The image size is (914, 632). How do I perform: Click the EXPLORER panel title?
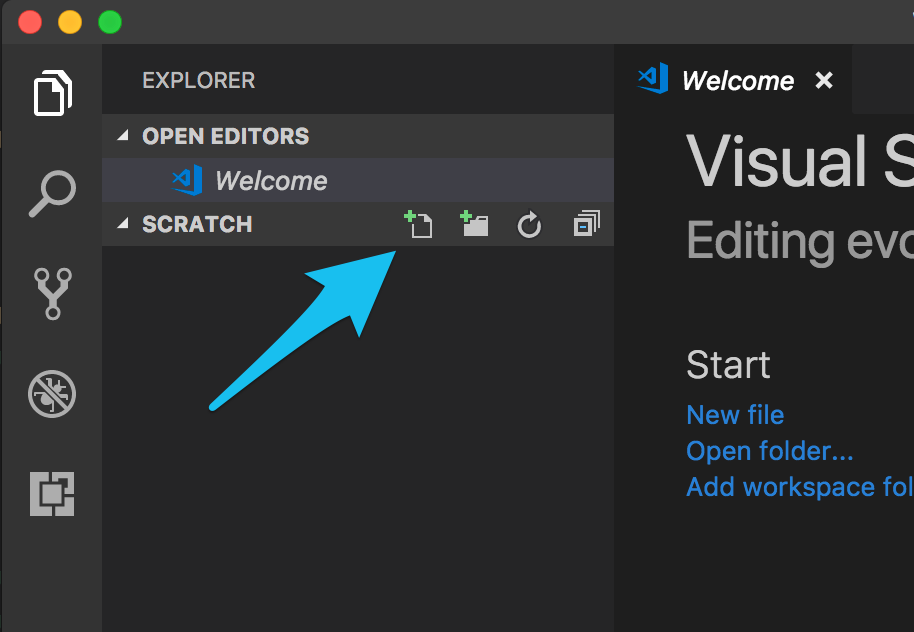(x=199, y=80)
